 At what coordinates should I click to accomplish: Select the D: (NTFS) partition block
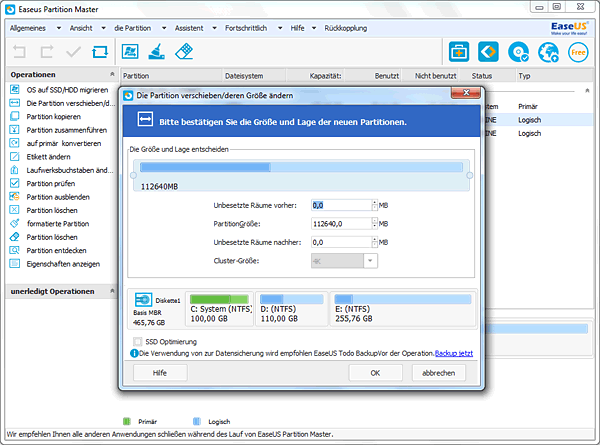292,309
